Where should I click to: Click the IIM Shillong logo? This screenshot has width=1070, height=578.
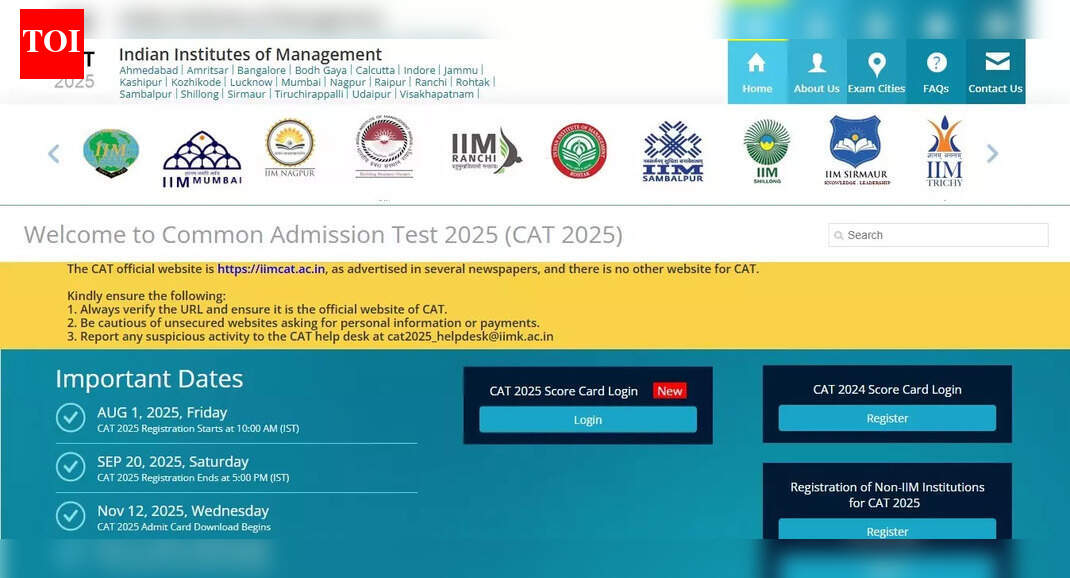click(x=766, y=150)
